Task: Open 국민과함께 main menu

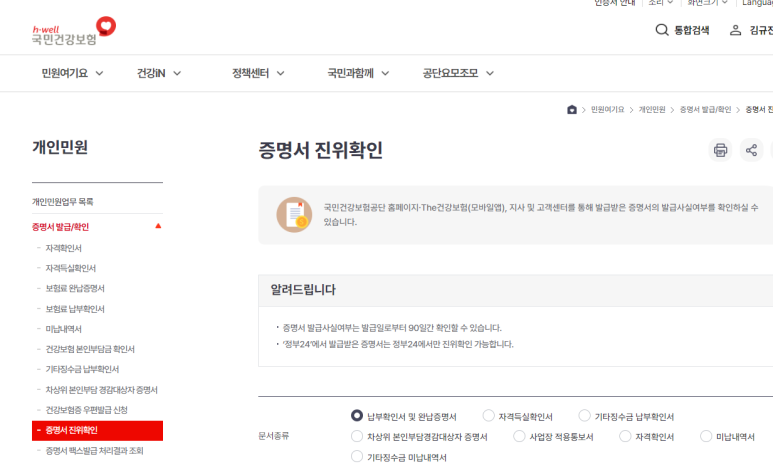Action: [x=351, y=73]
